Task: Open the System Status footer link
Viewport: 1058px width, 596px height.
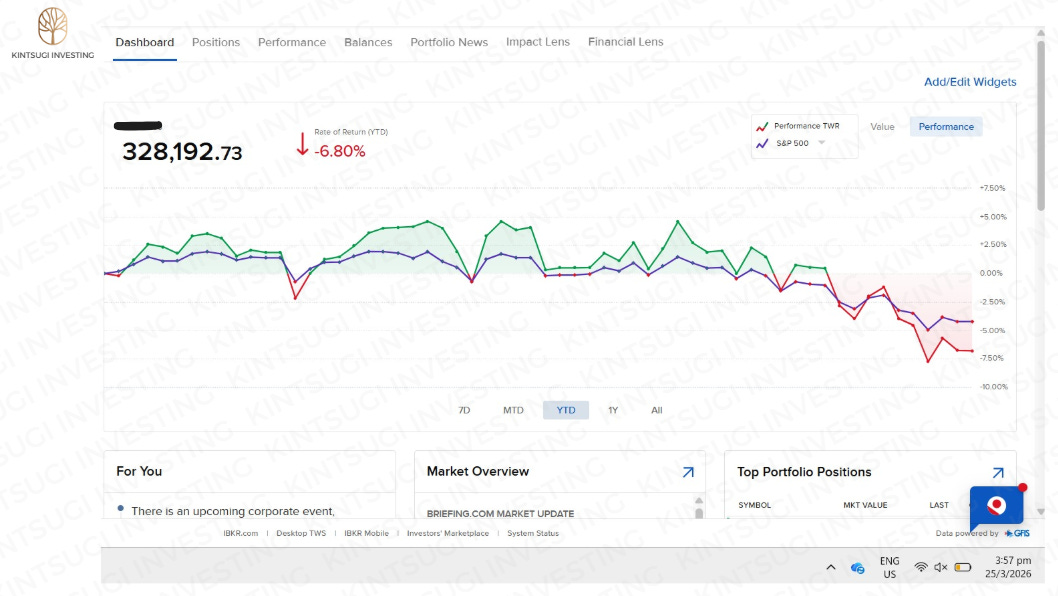Action: pos(533,533)
